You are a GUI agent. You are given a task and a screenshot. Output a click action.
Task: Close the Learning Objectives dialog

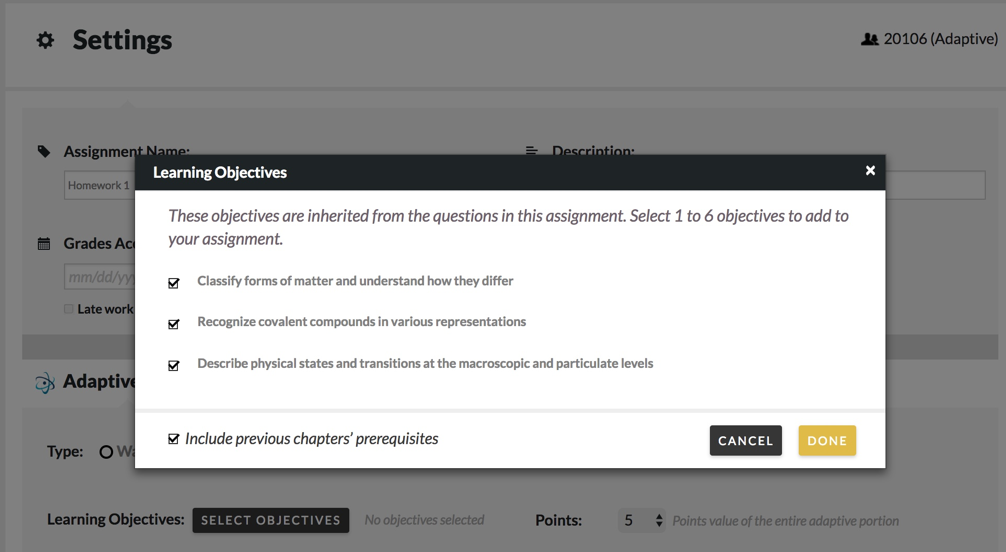click(870, 171)
